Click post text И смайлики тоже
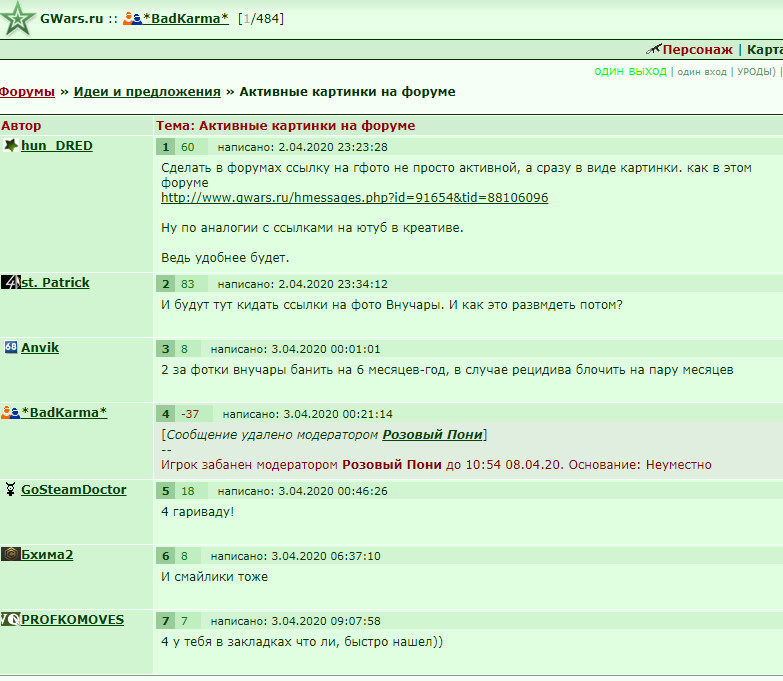The width and height of the screenshot is (783, 681). click(214, 577)
